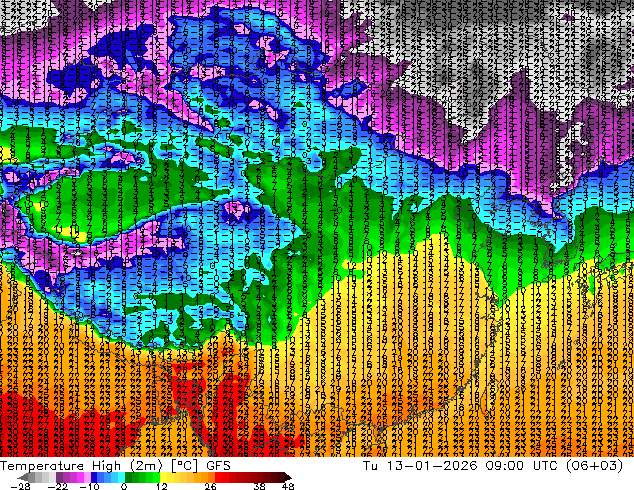Click the "GFS" model label
634x490 pixels.
click(x=218, y=465)
